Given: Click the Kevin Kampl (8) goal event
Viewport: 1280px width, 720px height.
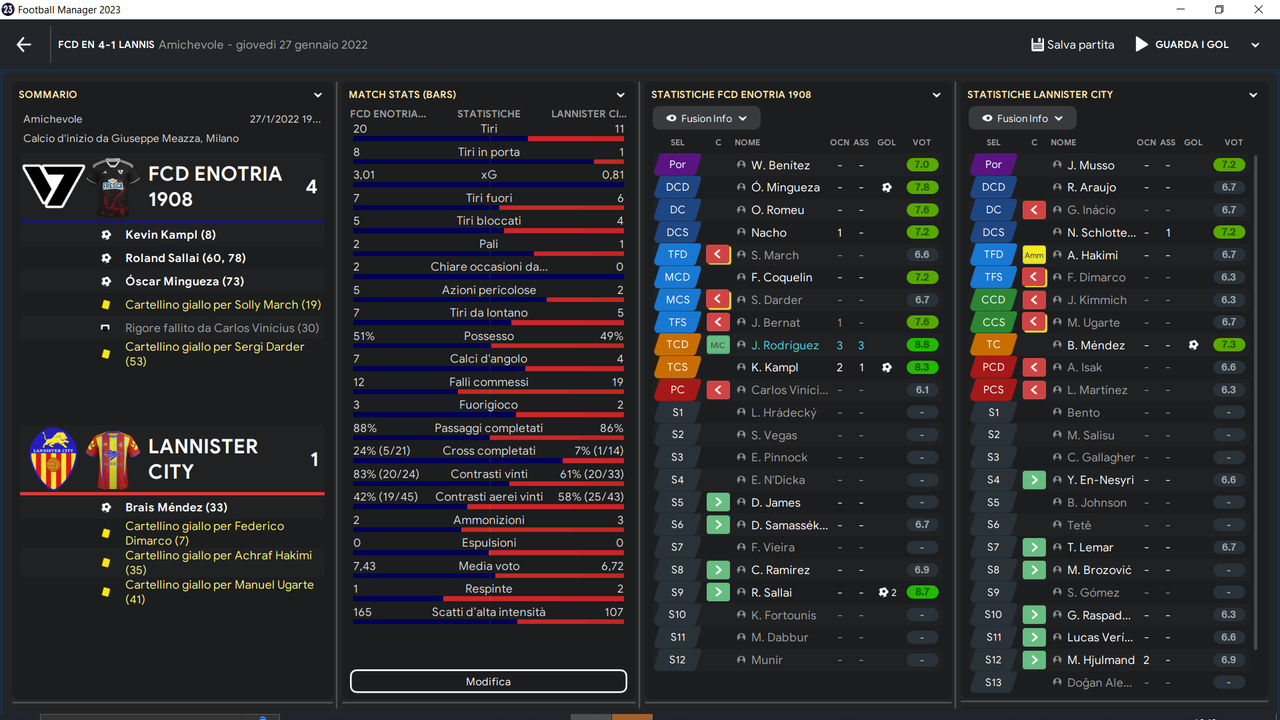Looking at the screenshot, I should [x=170, y=235].
